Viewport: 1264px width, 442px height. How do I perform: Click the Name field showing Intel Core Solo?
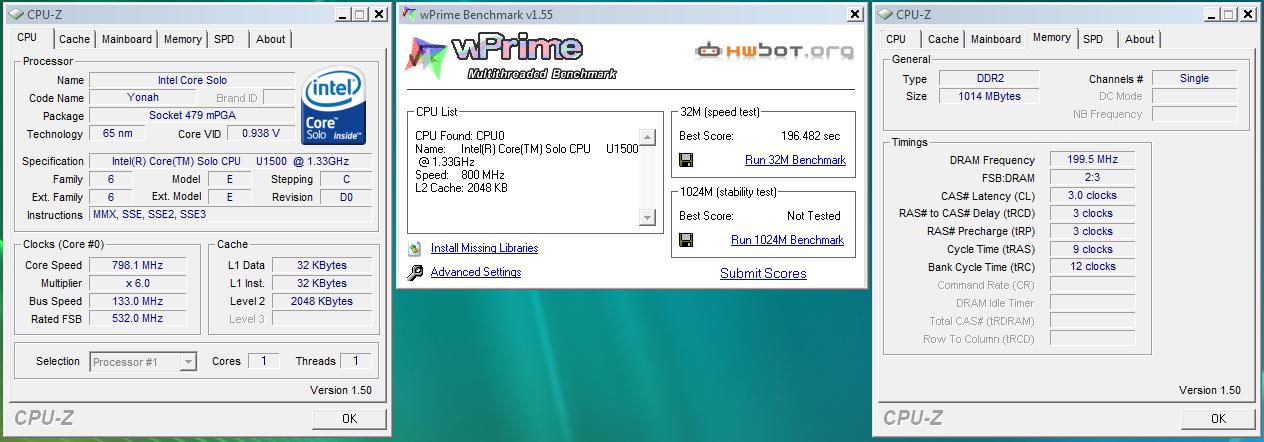tap(192, 80)
